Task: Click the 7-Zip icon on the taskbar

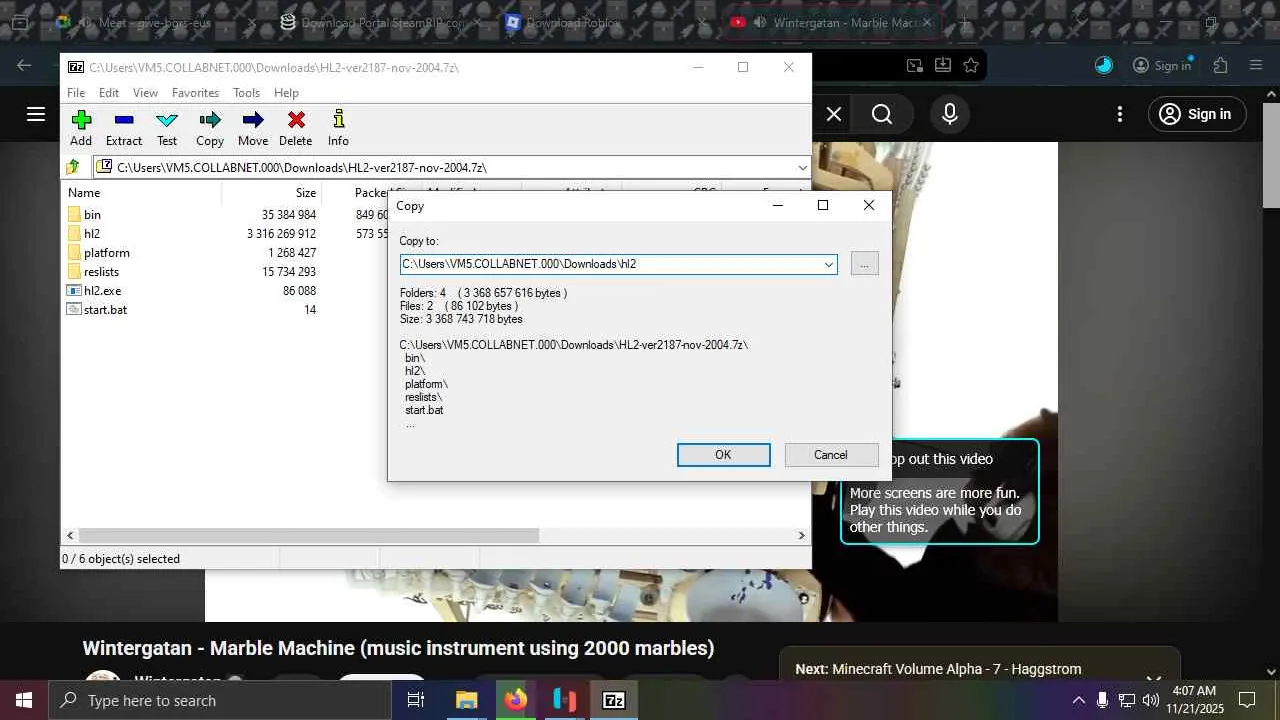Action: [x=614, y=700]
